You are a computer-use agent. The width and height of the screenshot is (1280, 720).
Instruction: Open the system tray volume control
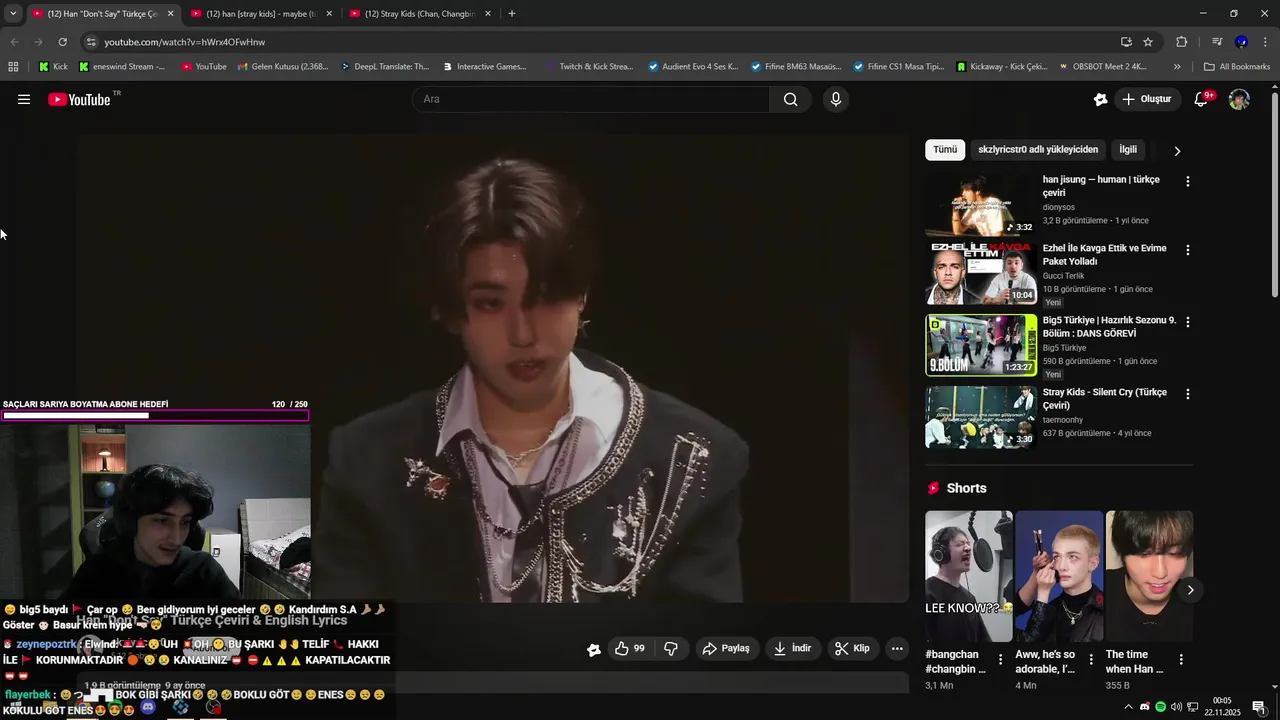[1176, 707]
